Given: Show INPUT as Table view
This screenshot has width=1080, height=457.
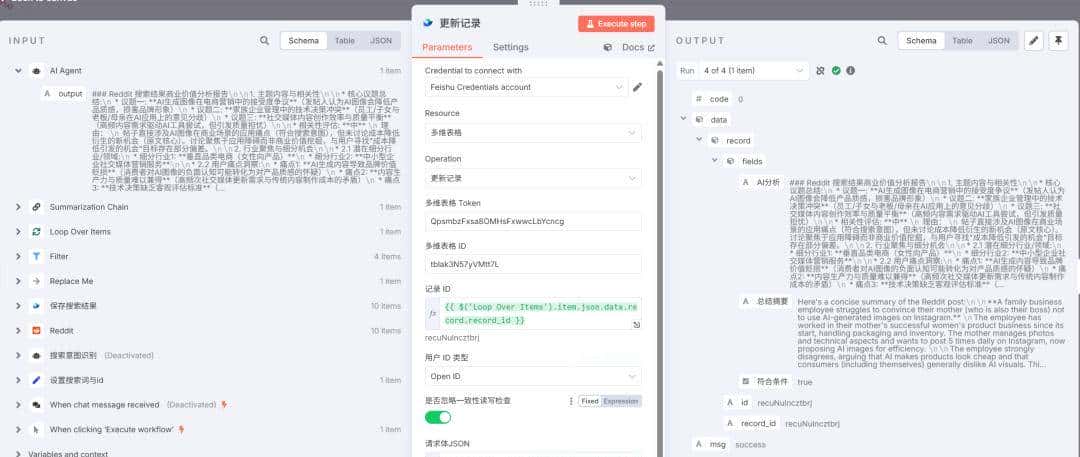Looking at the screenshot, I should (344, 41).
